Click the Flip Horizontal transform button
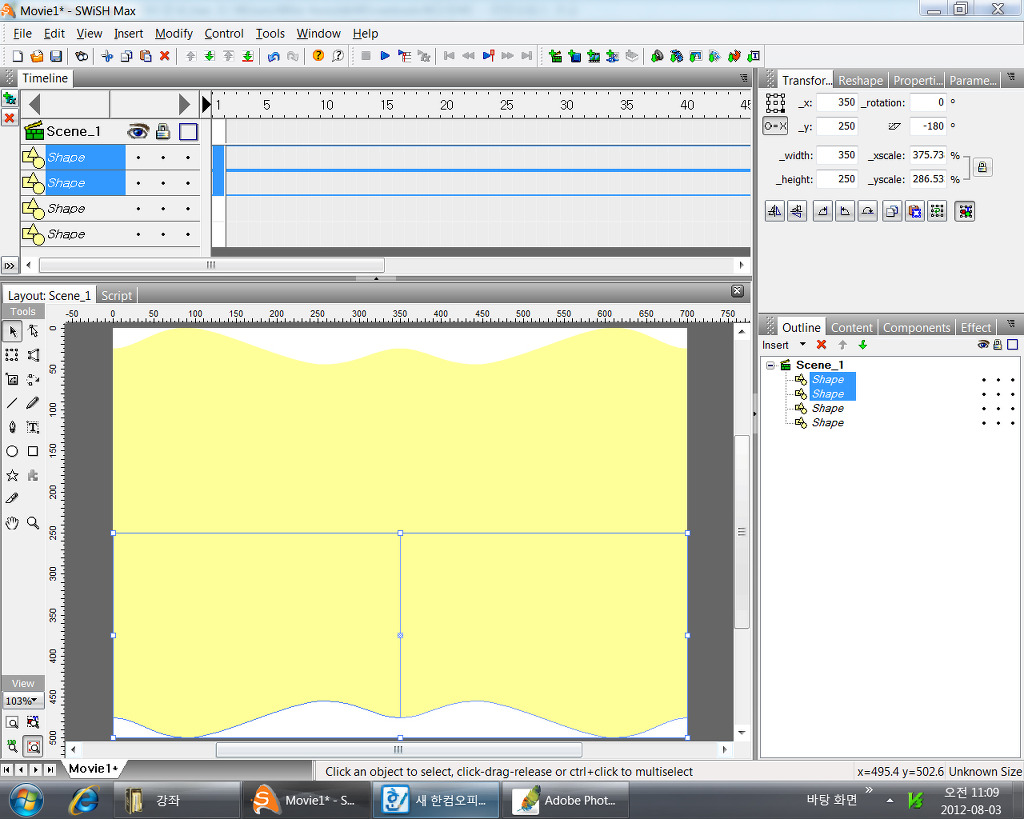Screen dimensions: 1024x819 pos(775,211)
